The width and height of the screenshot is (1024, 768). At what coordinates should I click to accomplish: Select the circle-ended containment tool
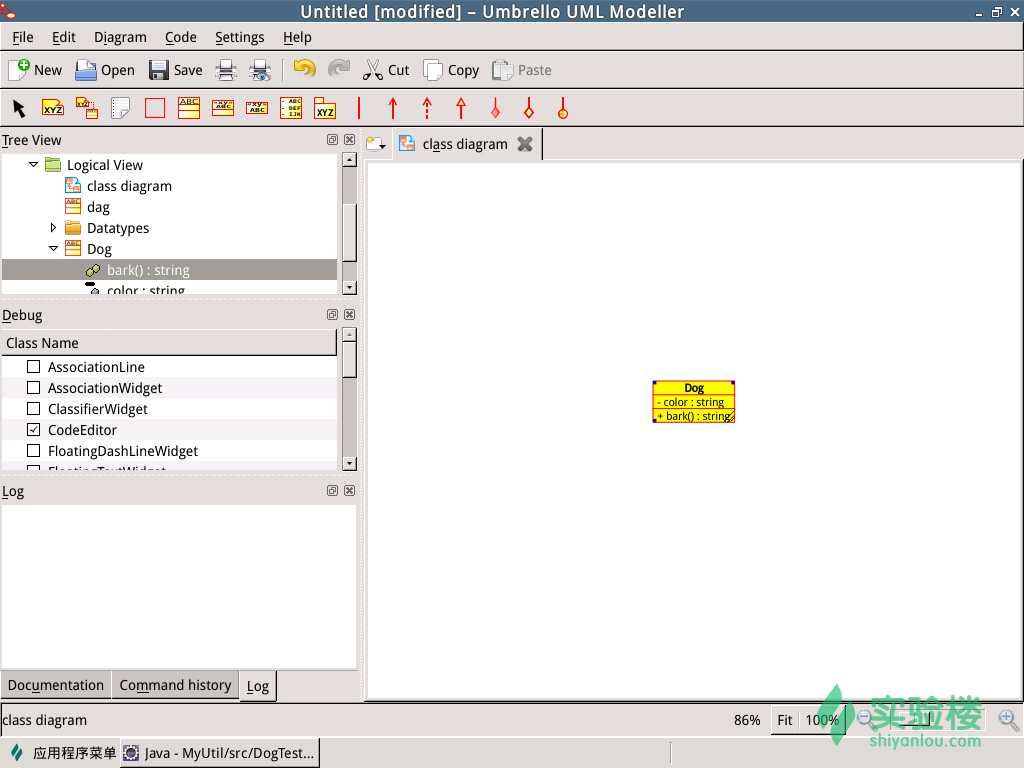coord(563,108)
